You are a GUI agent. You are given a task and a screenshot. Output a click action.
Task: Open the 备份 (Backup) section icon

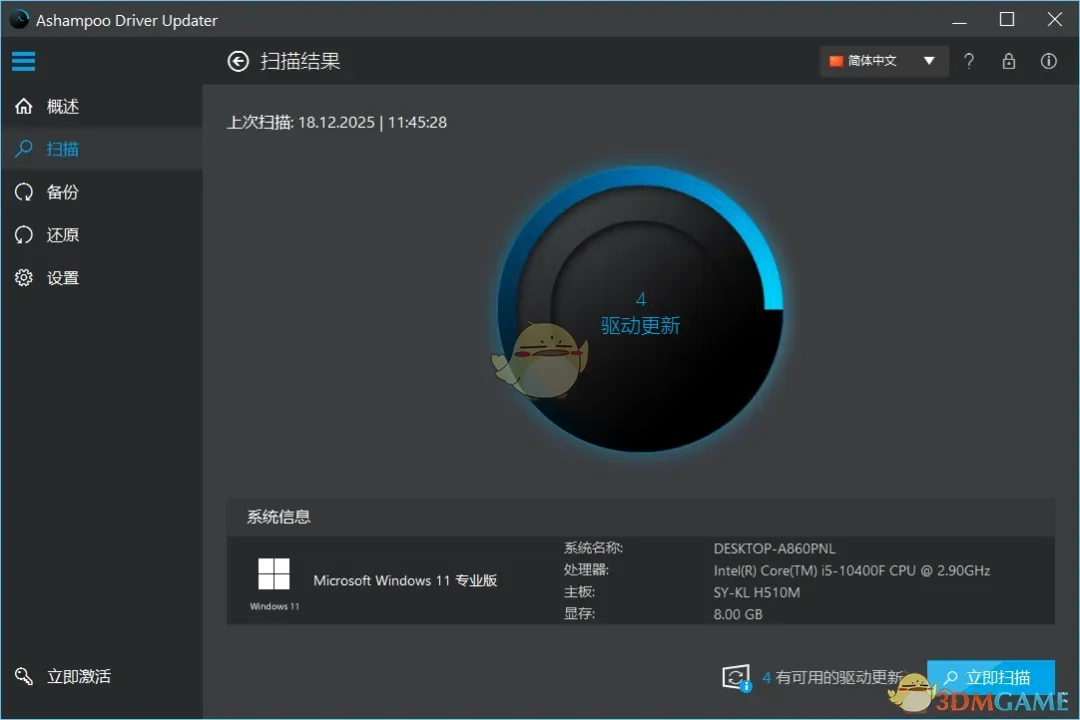tap(23, 191)
